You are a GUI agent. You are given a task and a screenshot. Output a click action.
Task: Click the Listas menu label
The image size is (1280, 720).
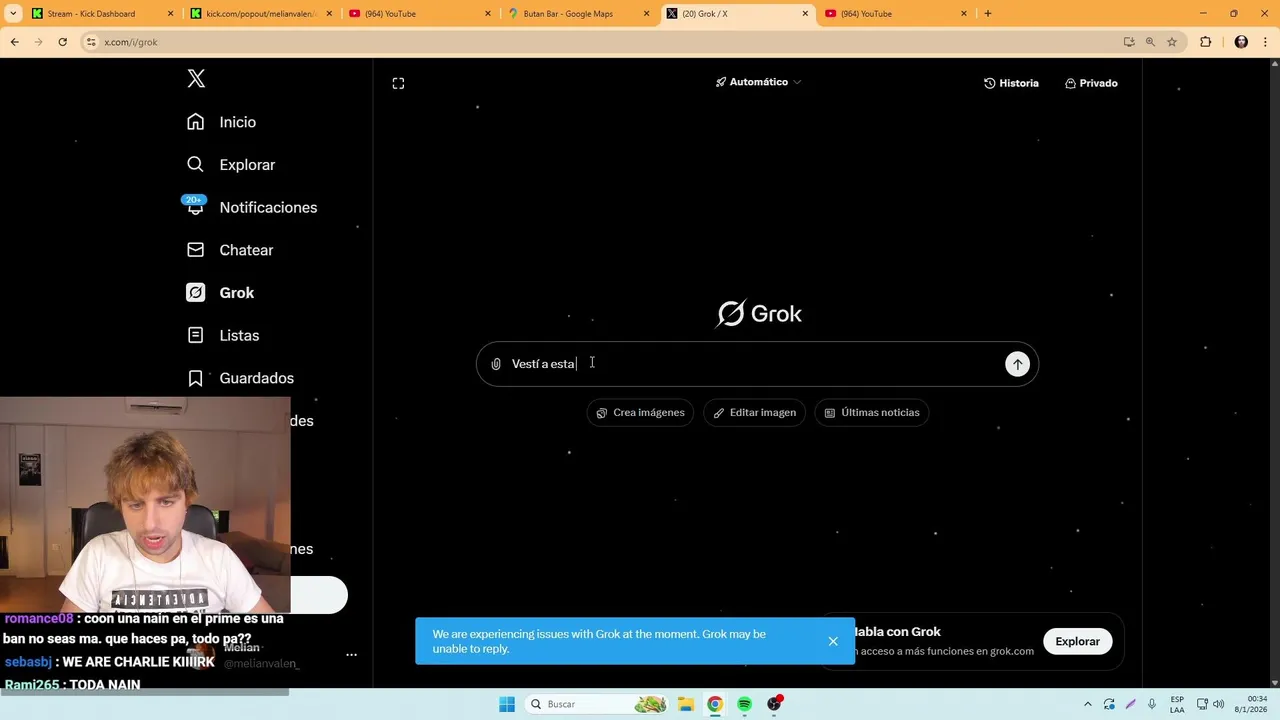click(x=239, y=335)
